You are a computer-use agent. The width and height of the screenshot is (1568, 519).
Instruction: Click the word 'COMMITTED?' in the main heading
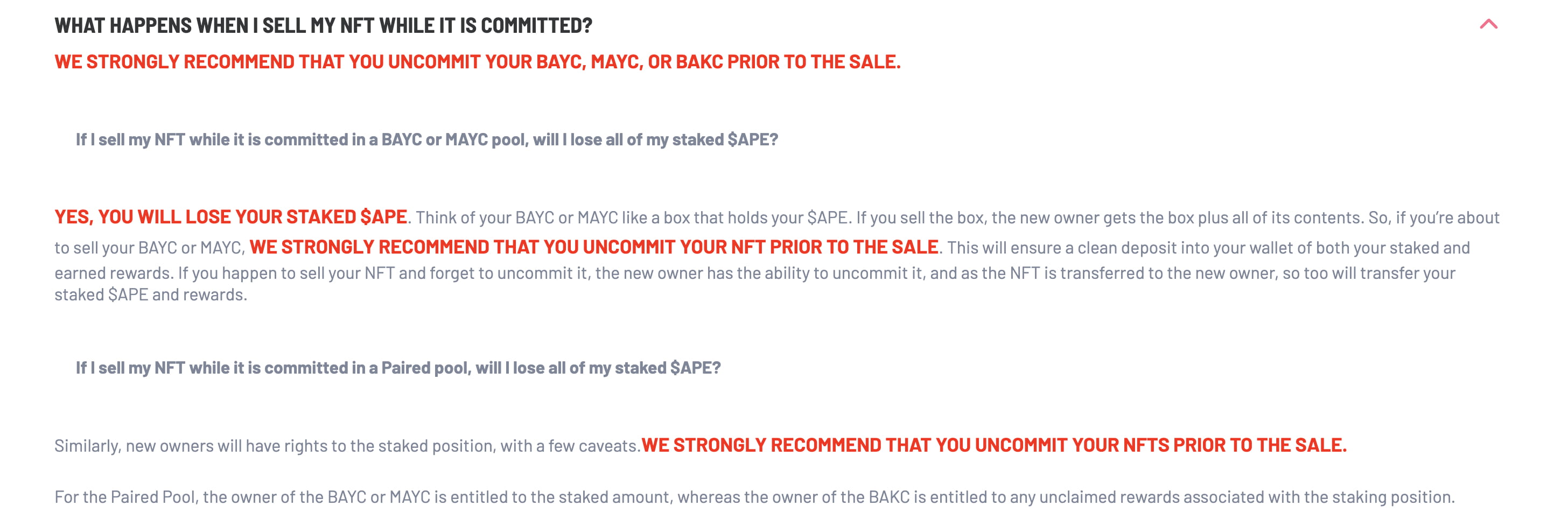pyautogui.click(x=536, y=25)
